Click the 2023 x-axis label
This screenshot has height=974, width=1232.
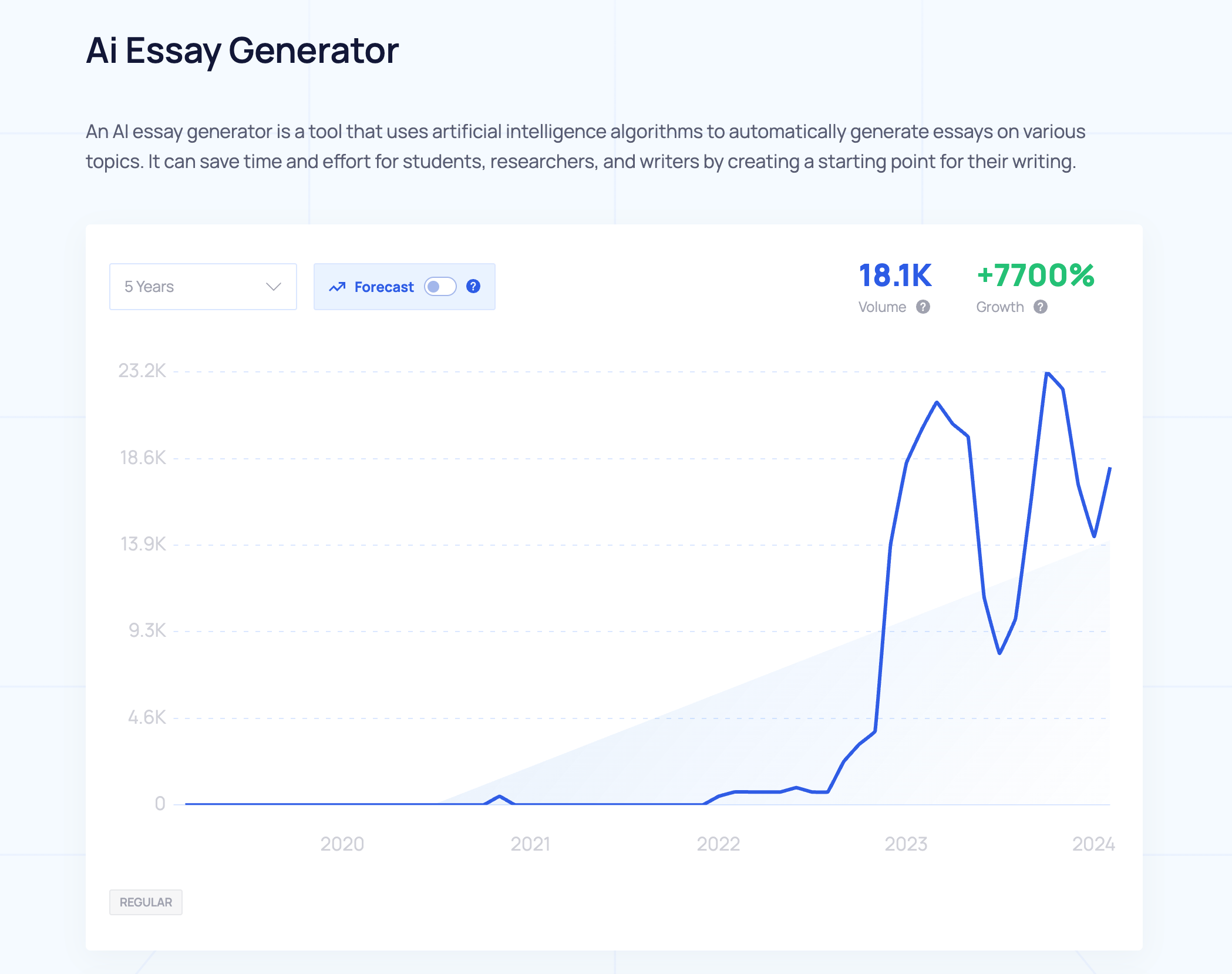pos(906,844)
